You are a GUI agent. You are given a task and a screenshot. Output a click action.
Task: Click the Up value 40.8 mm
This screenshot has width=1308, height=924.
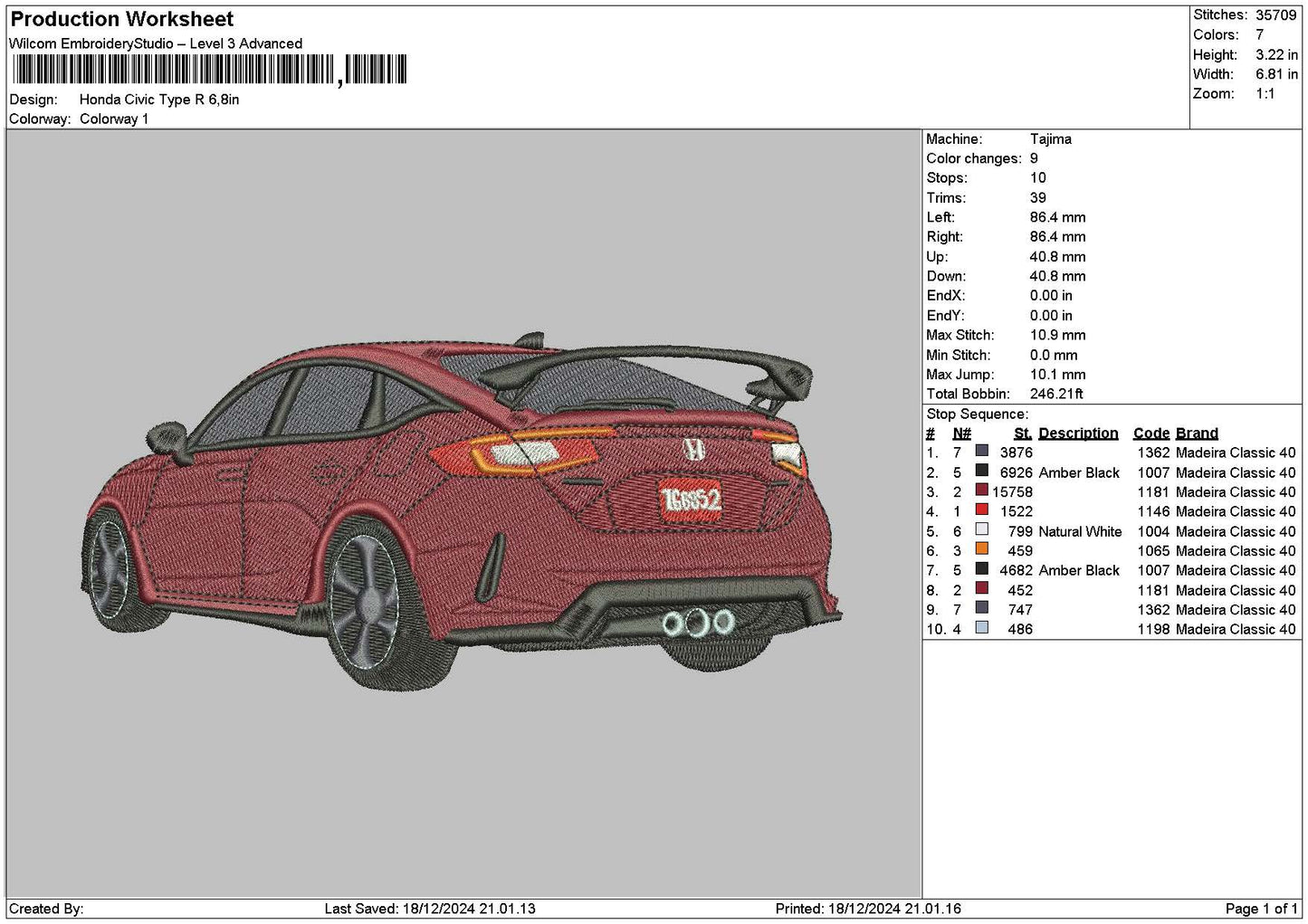click(1058, 257)
